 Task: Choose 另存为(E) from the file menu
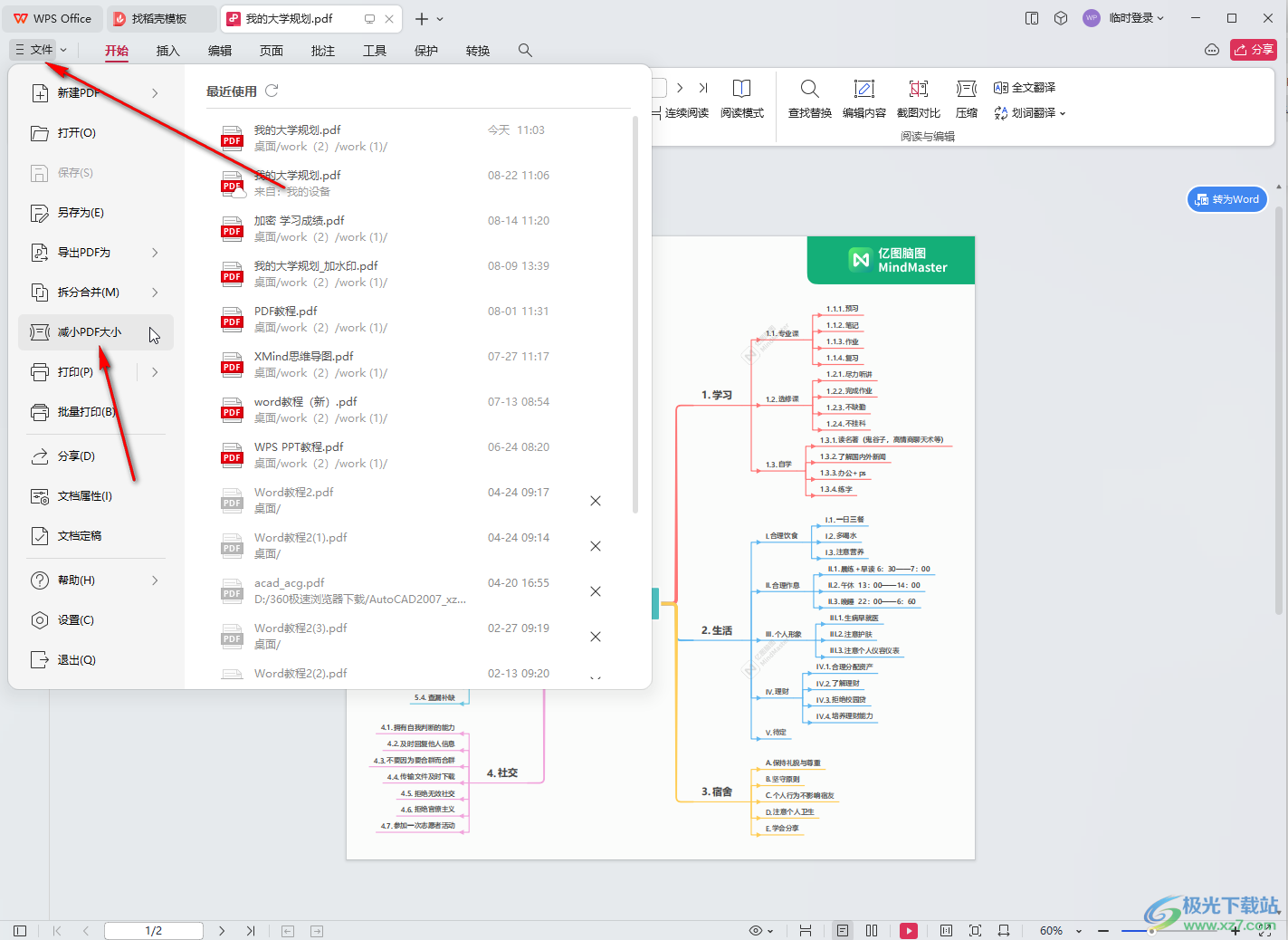click(96, 212)
